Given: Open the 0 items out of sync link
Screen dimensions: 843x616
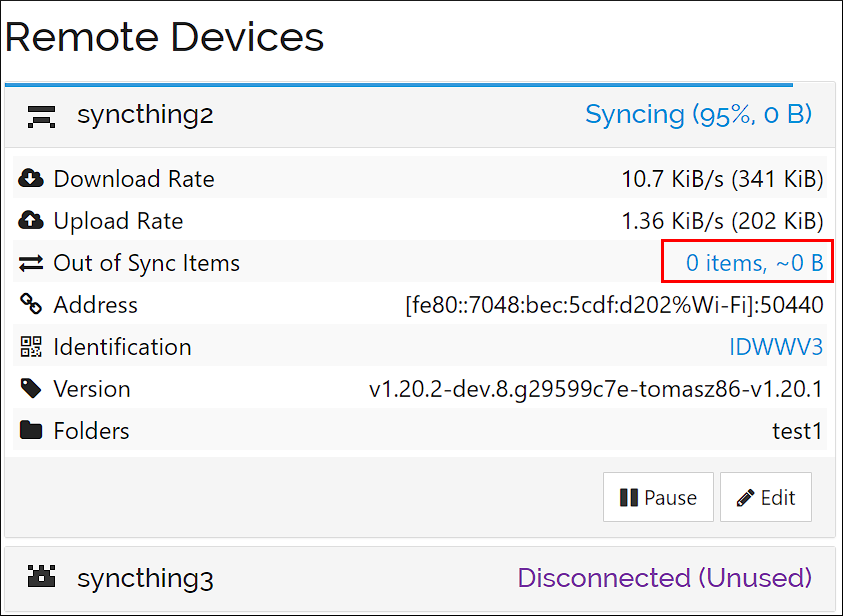Looking at the screenshot, I should 747,262.
